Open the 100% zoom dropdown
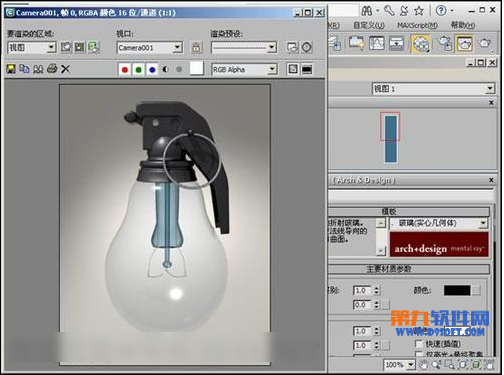 399,365
